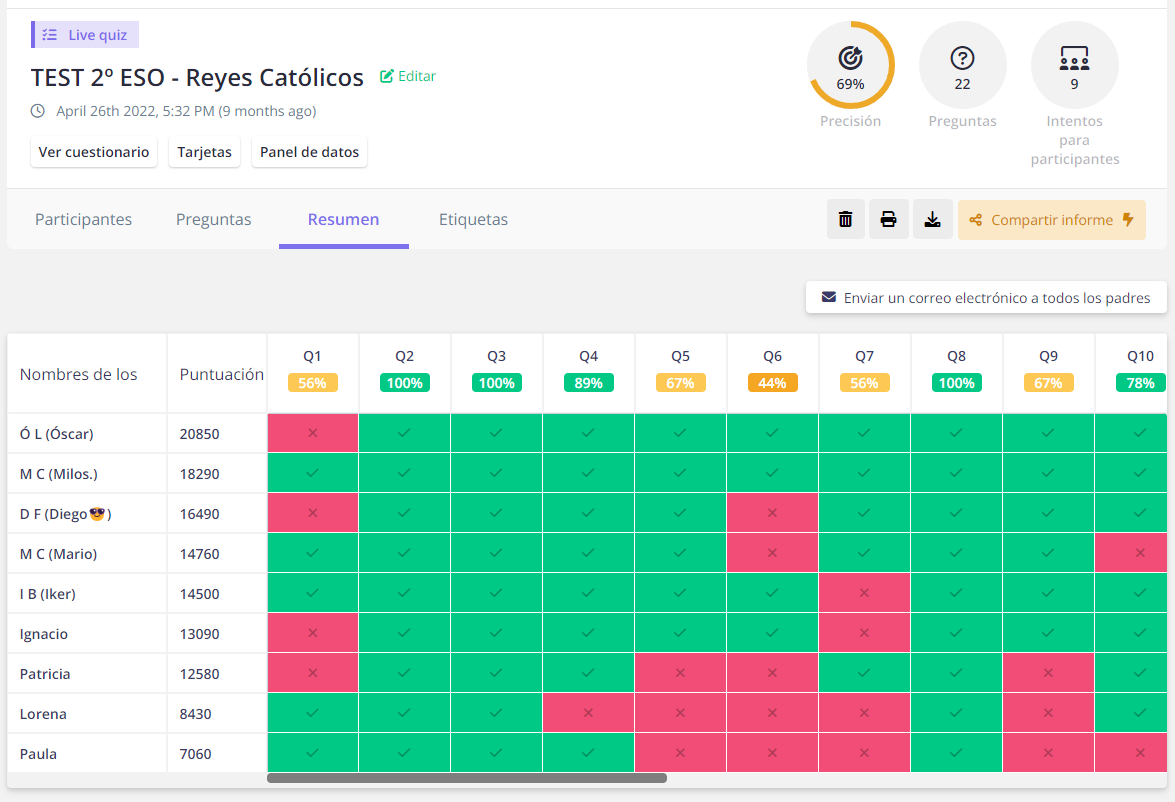
Task: Click the participants icon above 9
Action: 1075,58
